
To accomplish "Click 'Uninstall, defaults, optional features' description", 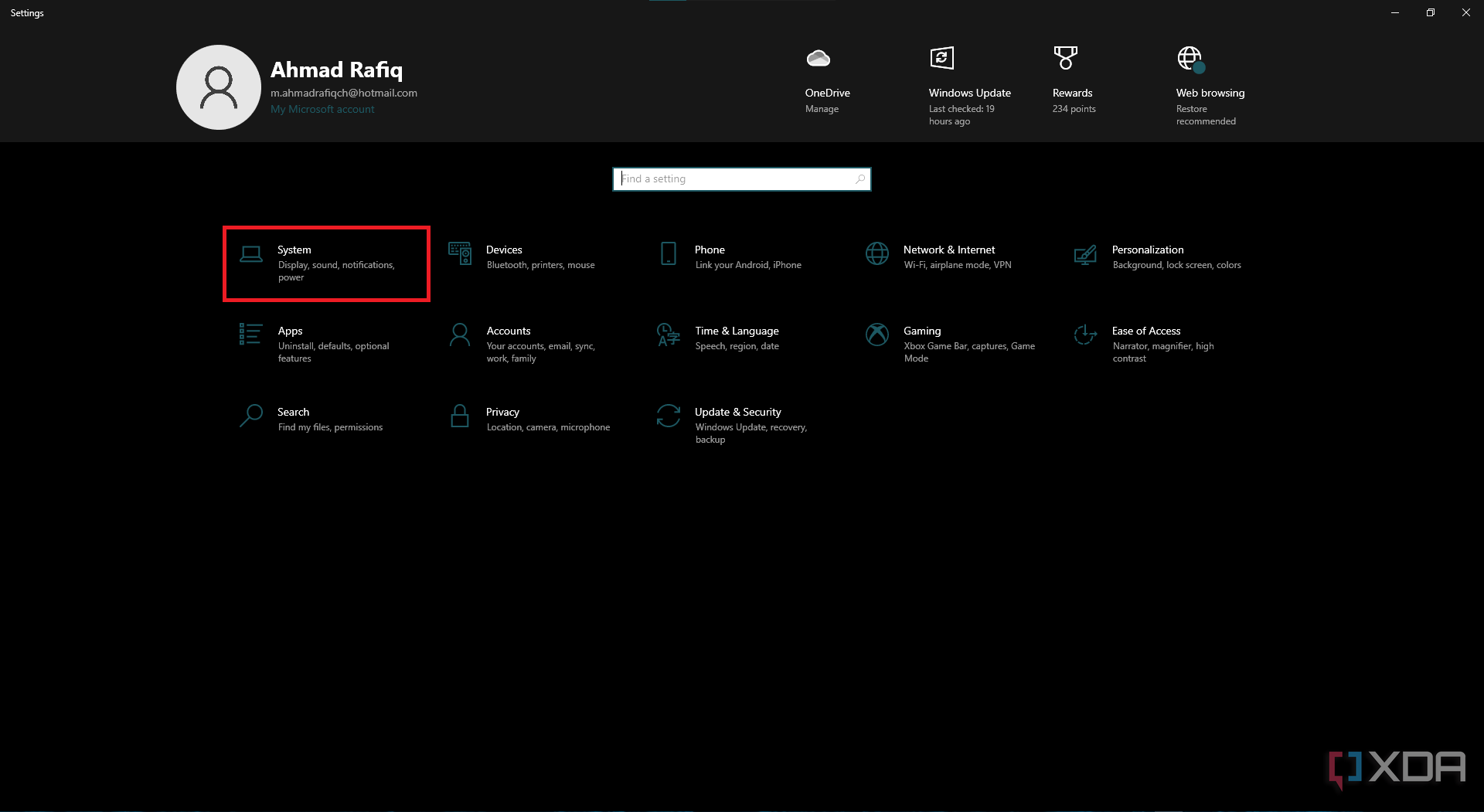I will point(333,352).
